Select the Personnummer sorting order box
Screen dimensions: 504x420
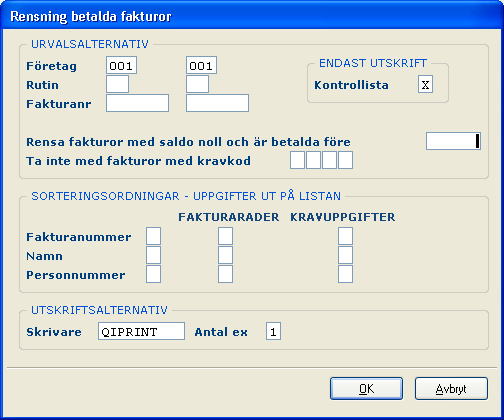click(153, 274)
